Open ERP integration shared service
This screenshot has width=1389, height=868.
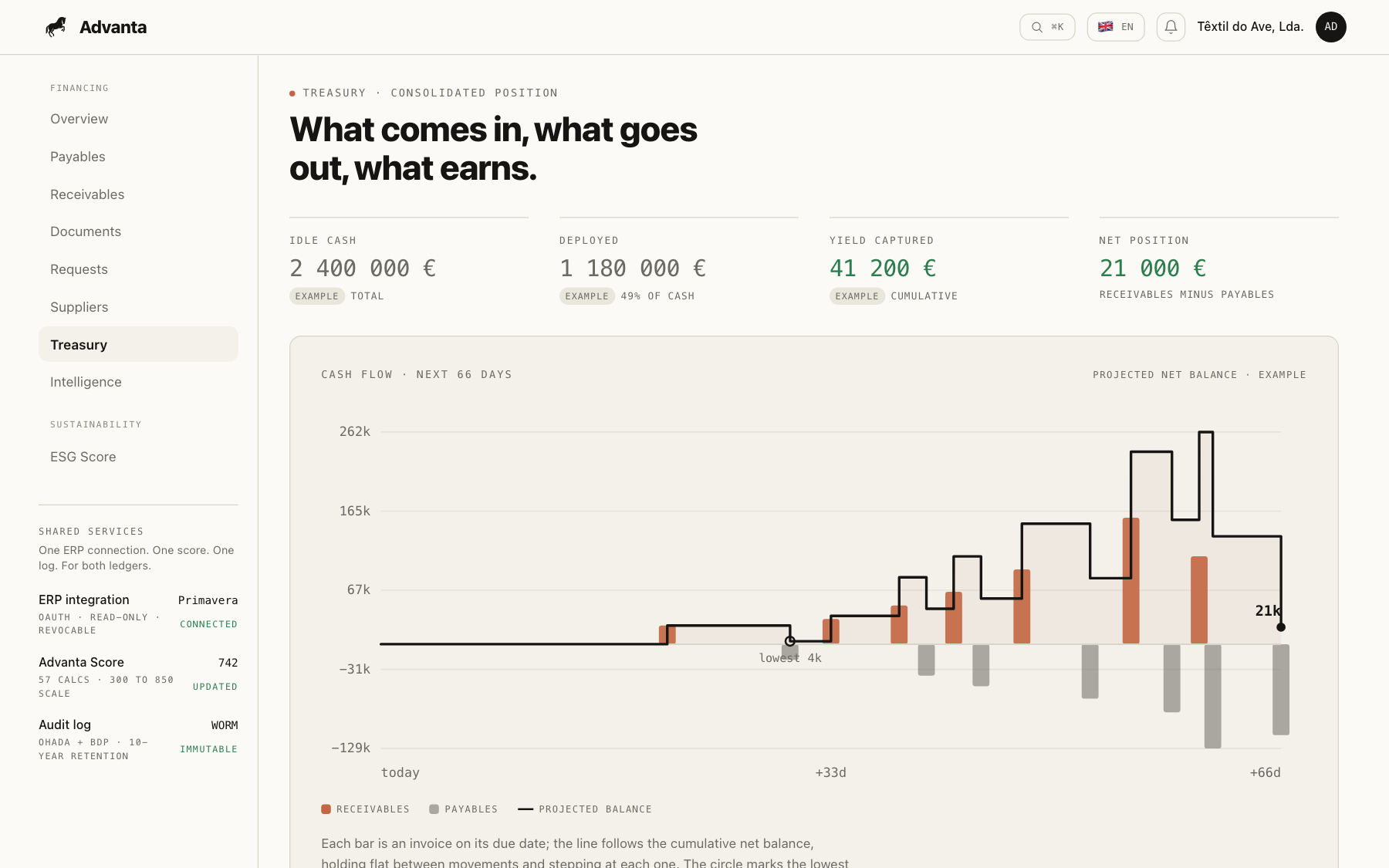coord(138,614)
